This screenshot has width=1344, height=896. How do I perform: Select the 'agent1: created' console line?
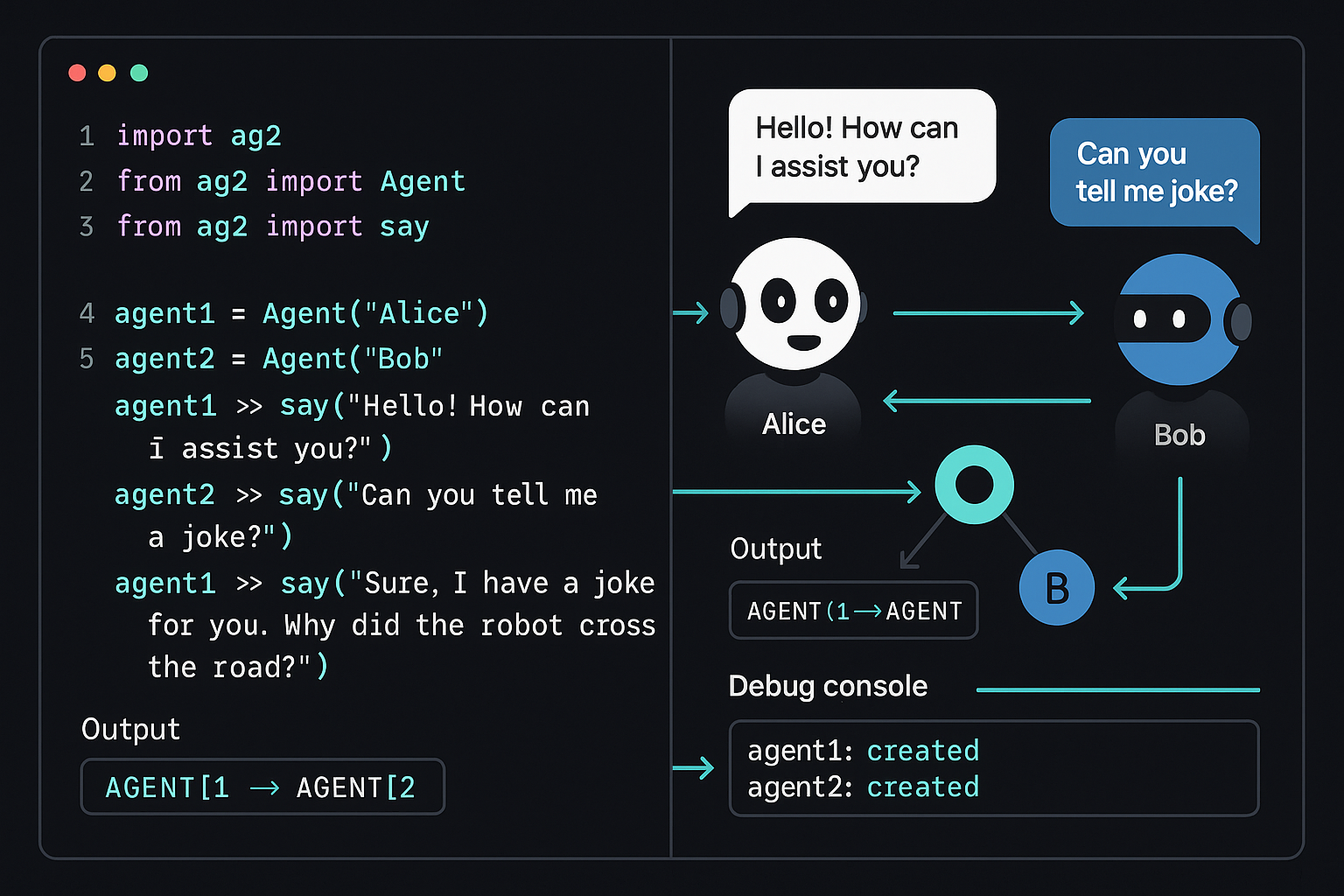coord(864,751)
